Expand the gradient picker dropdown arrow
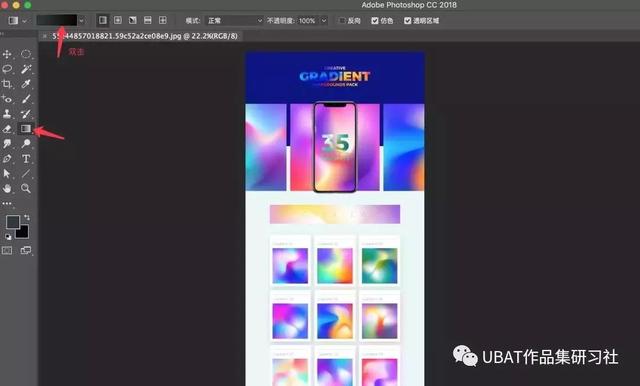This screenshot has width=640, height=386. coord(82,20)
